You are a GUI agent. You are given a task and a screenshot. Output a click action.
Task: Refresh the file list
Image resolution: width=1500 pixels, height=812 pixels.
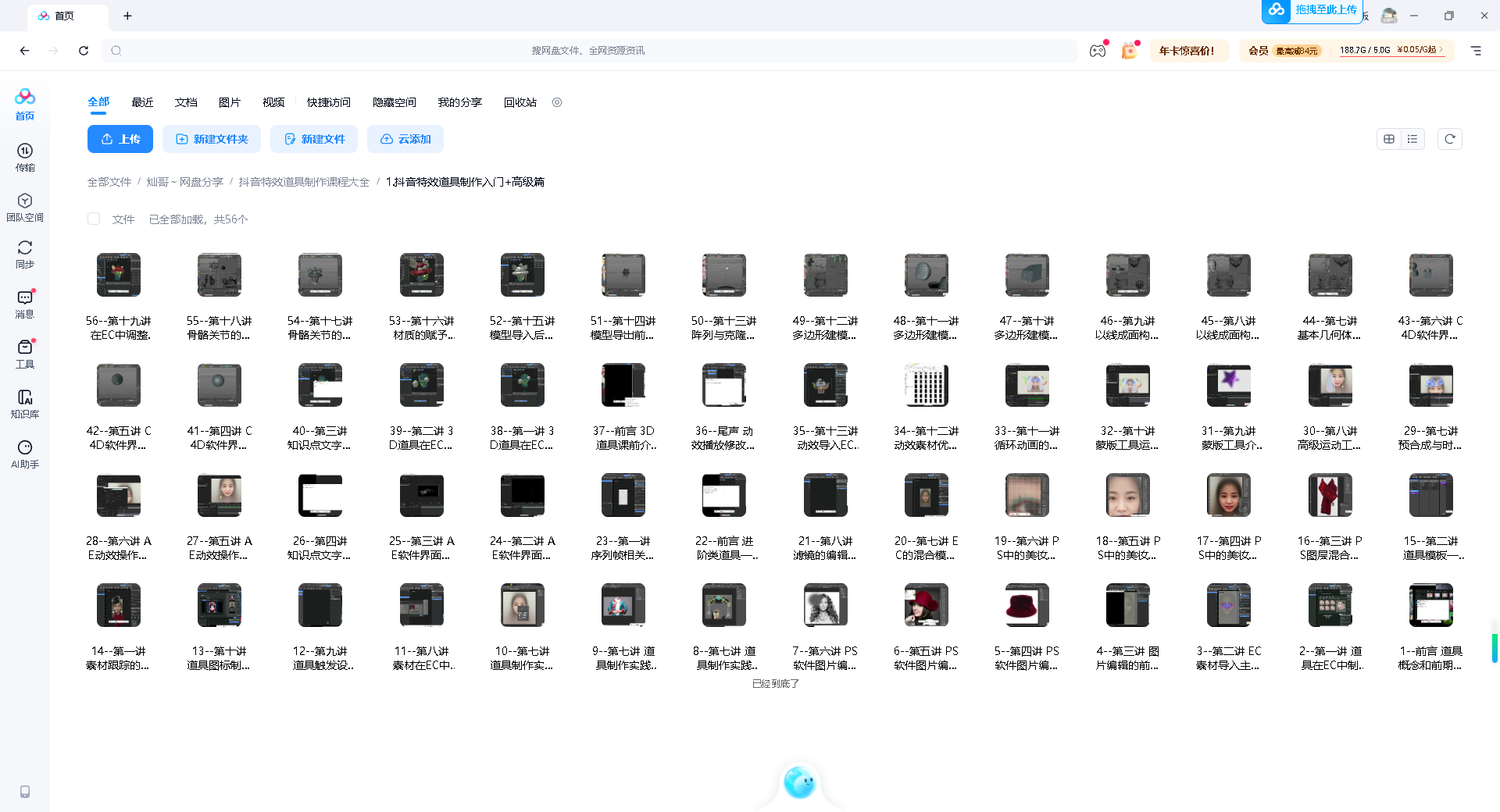click(1450, 139)
